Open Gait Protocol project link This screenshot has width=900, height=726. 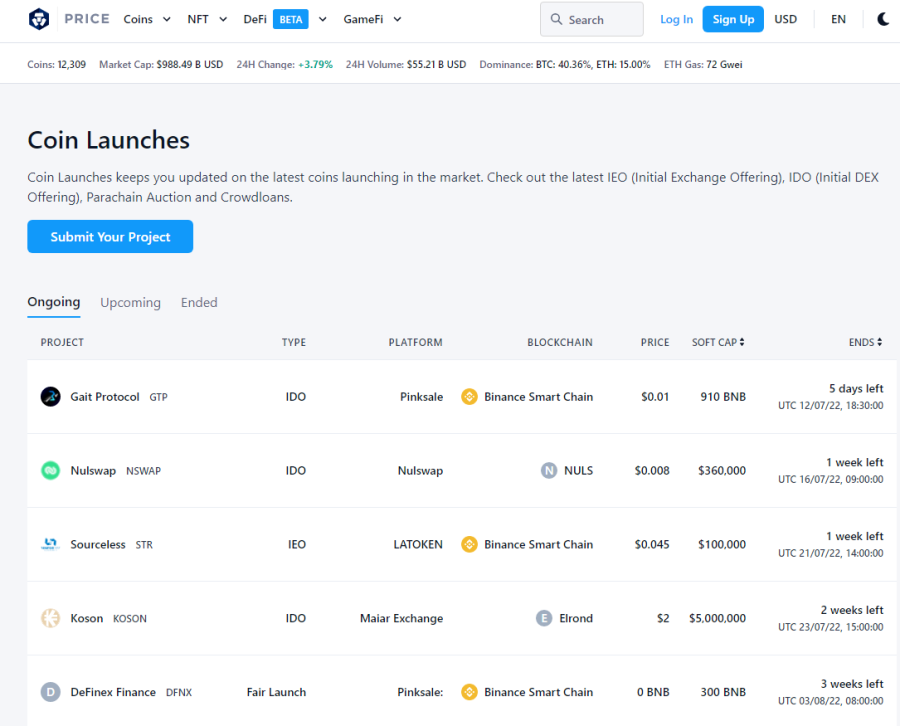click(x=105, y=397)
